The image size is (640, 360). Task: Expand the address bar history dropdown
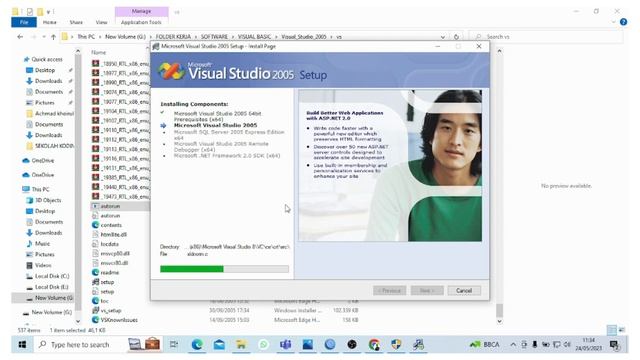(443, 37)
